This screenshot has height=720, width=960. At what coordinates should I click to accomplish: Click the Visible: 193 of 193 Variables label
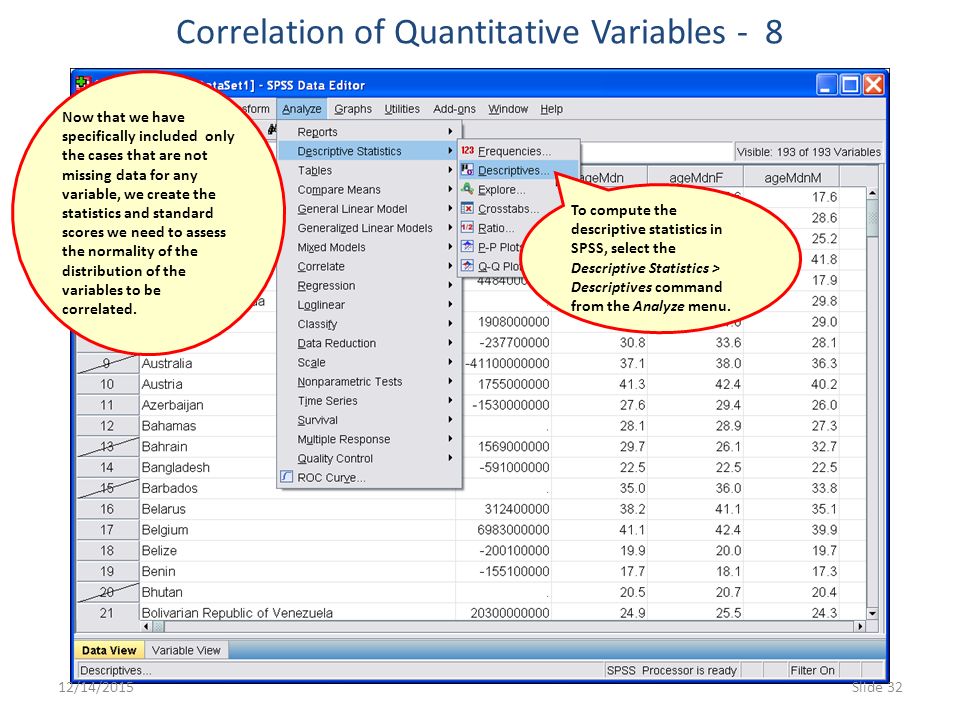[808, 152]
